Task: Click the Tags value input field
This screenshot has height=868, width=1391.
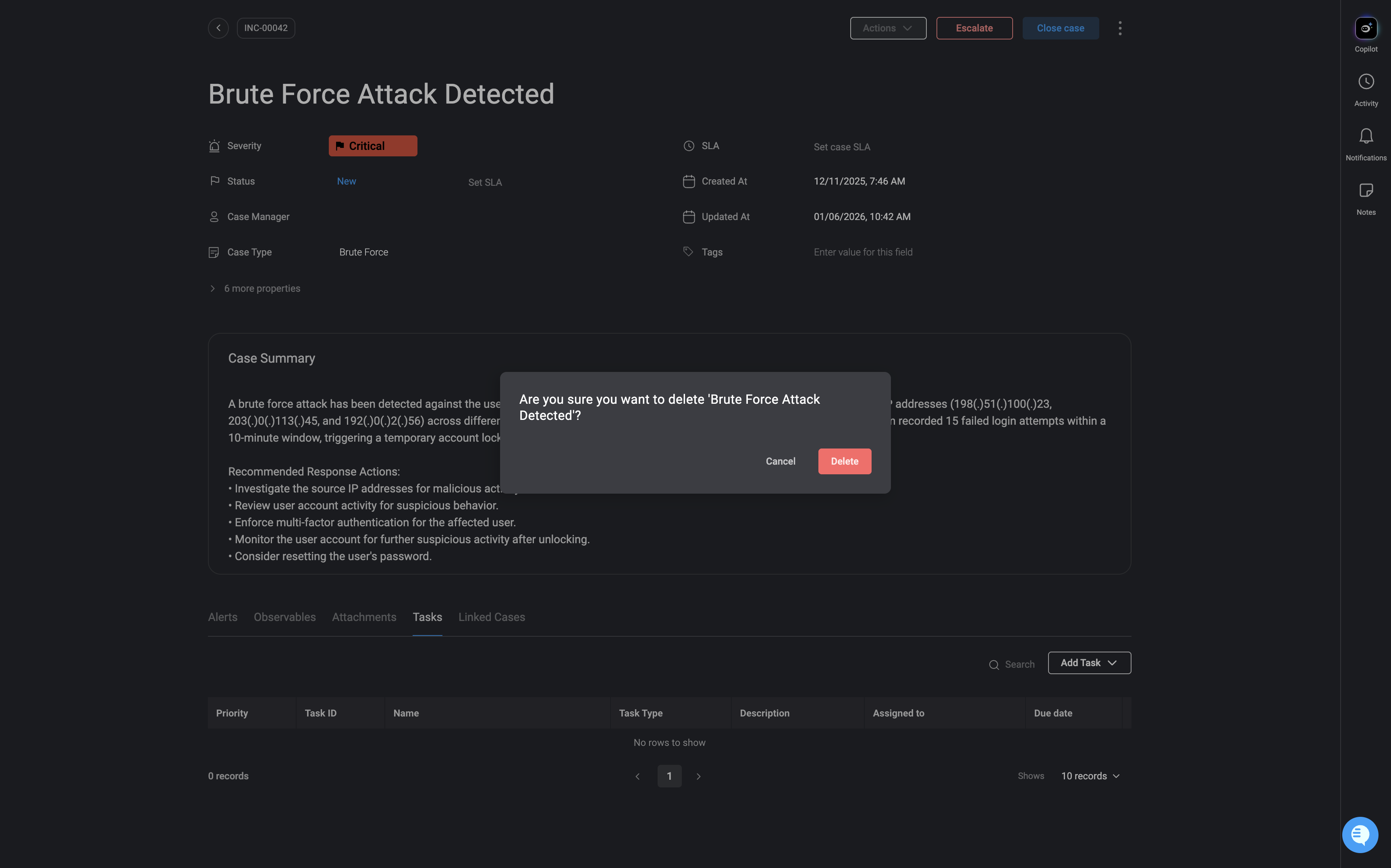Action: tap(863, 253)
